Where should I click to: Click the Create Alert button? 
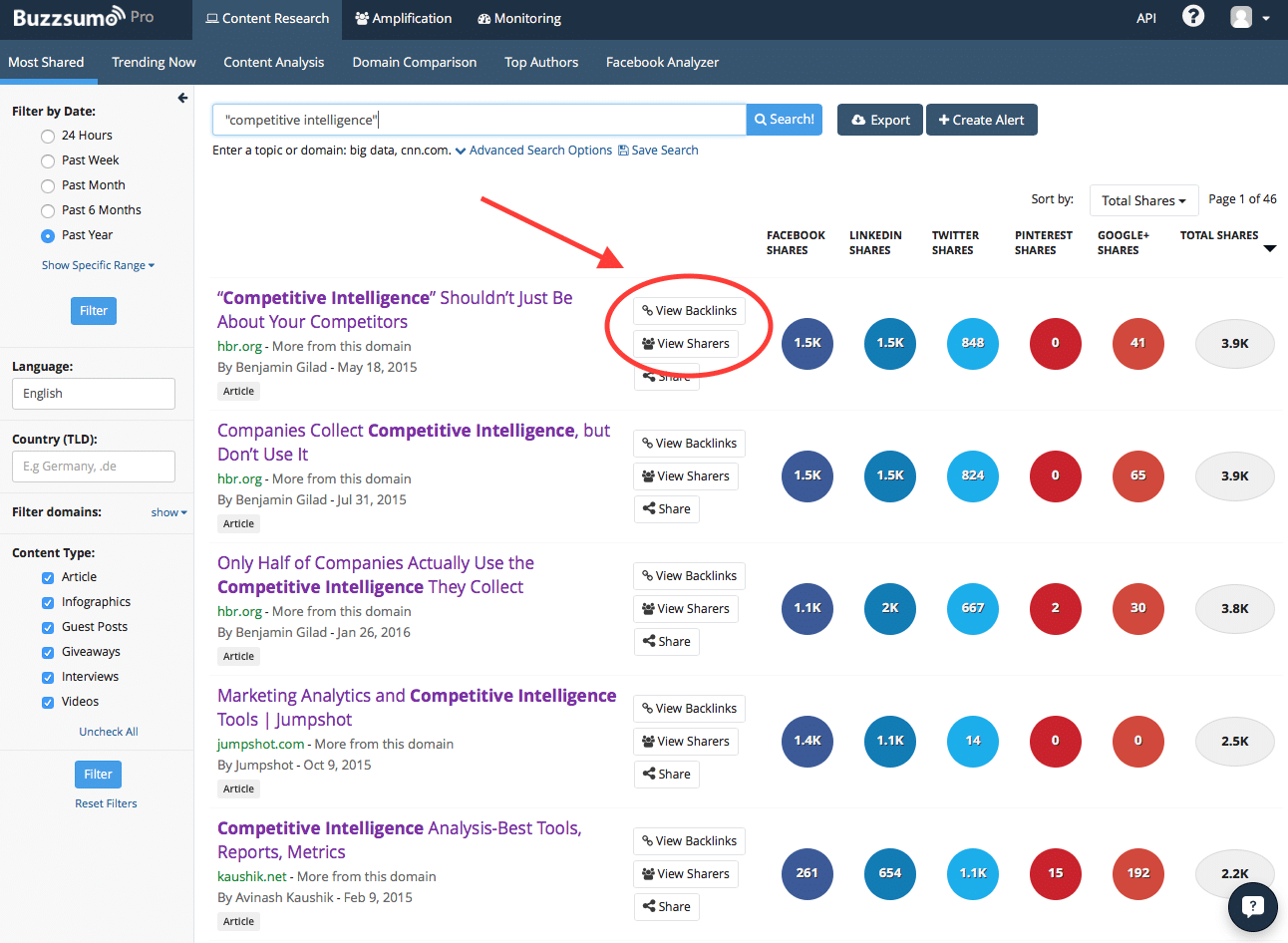pyautogui.click(x=982, y=120)
